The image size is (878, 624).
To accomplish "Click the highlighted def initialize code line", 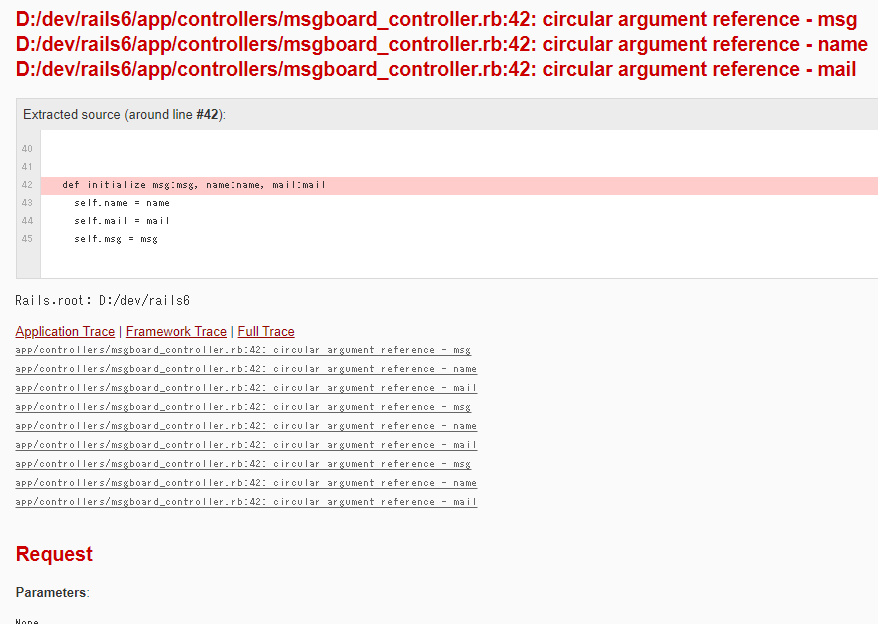I will pyautogui.click(x=193, y=185).
